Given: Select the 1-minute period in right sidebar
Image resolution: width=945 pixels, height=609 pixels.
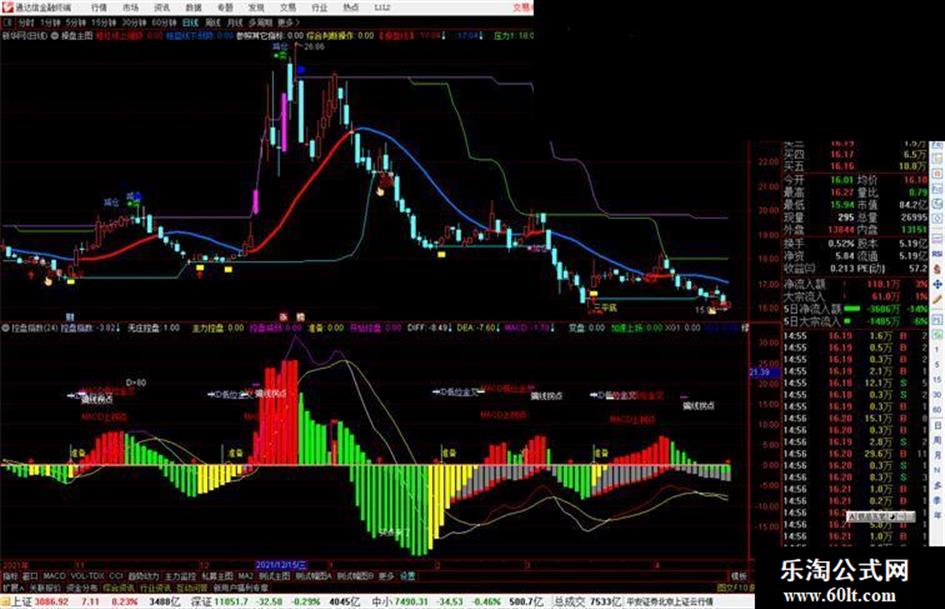Looking at the screenshot, I should pyautogui.click(x=937, y=350).
